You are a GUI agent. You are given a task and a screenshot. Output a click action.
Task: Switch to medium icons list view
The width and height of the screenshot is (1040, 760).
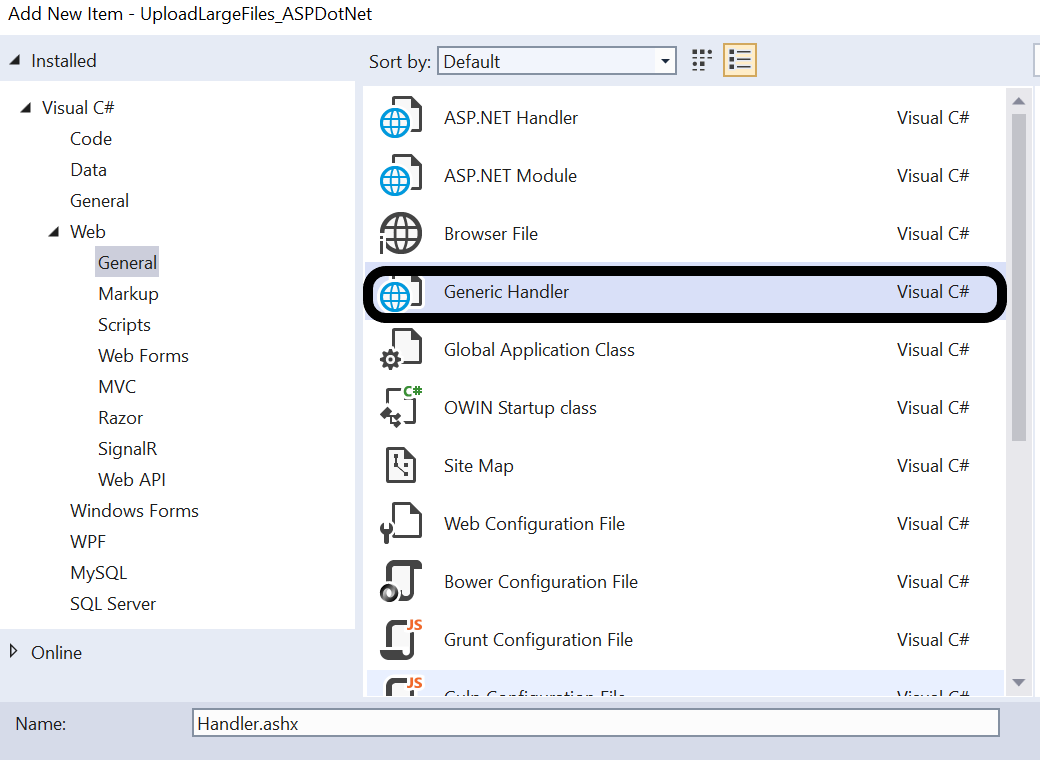(740, 60)
